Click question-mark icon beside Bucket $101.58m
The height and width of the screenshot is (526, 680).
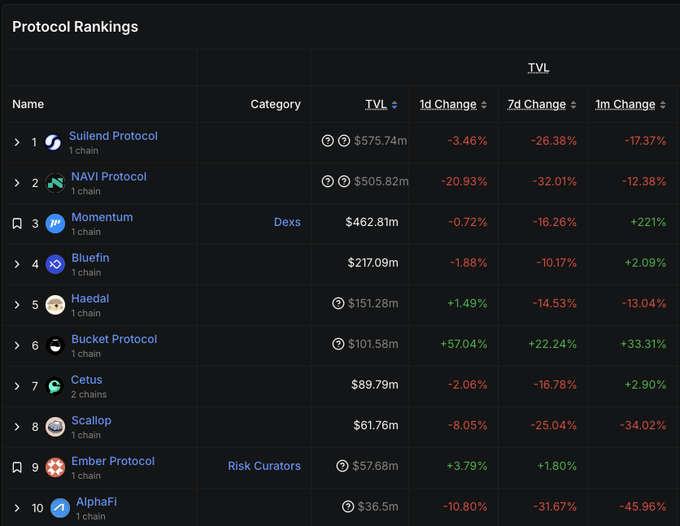[338, 344]
